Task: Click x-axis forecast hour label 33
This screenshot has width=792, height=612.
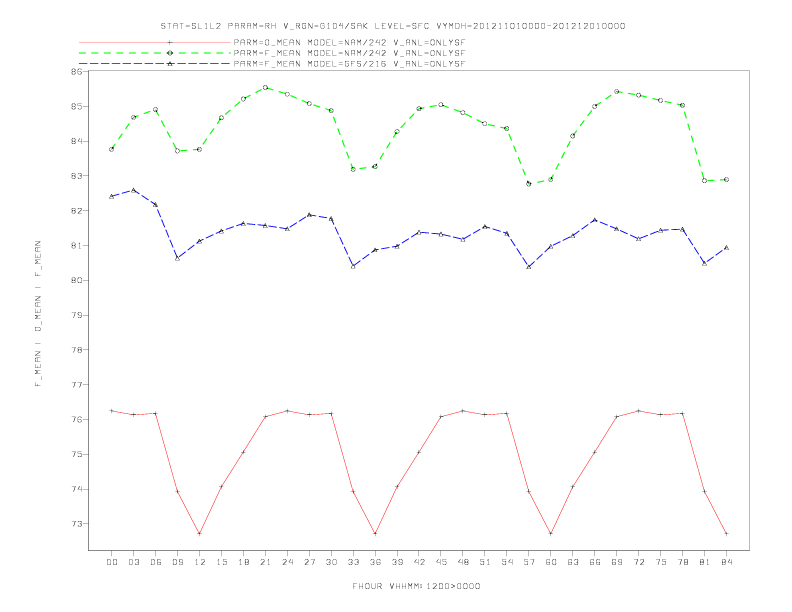Action: point(354,562)
